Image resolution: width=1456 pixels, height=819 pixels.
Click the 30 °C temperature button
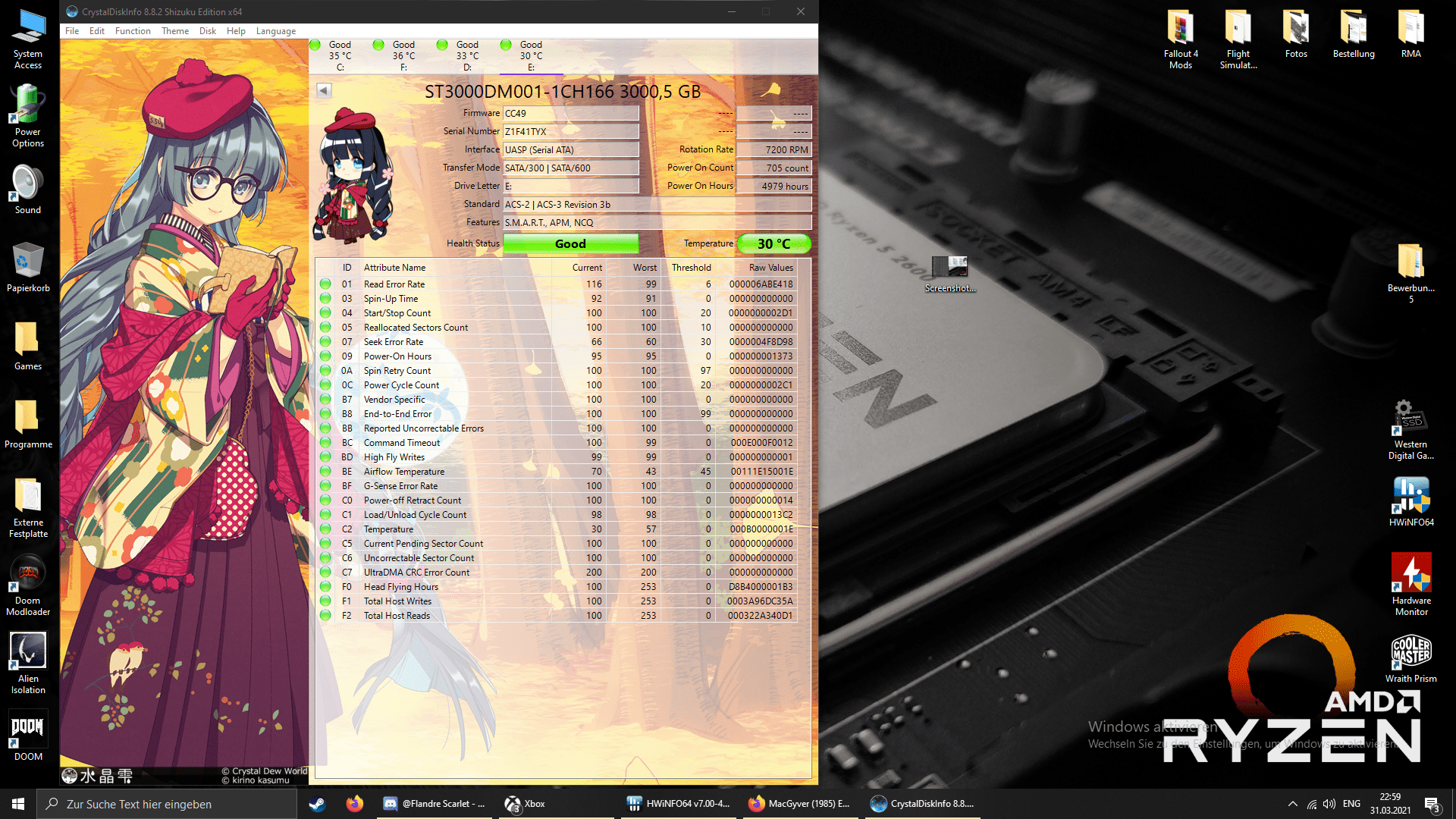pos(773,243)
